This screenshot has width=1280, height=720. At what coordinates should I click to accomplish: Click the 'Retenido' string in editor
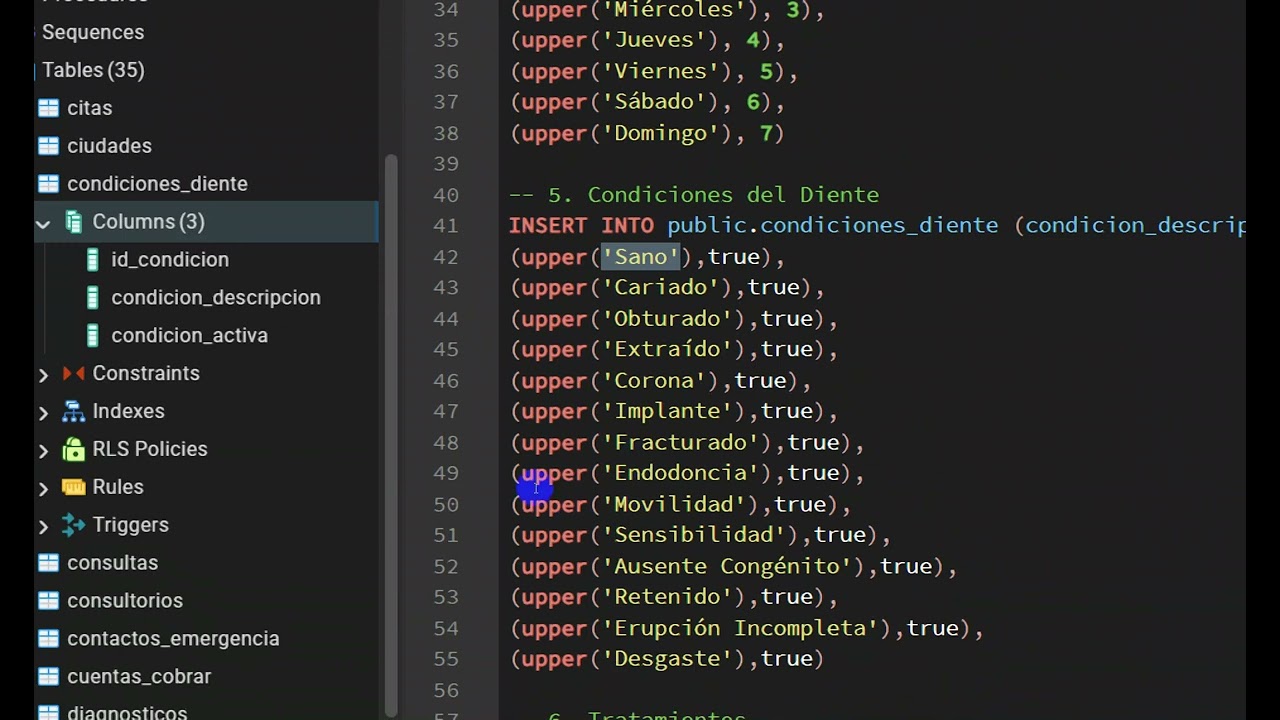point(667,597)
